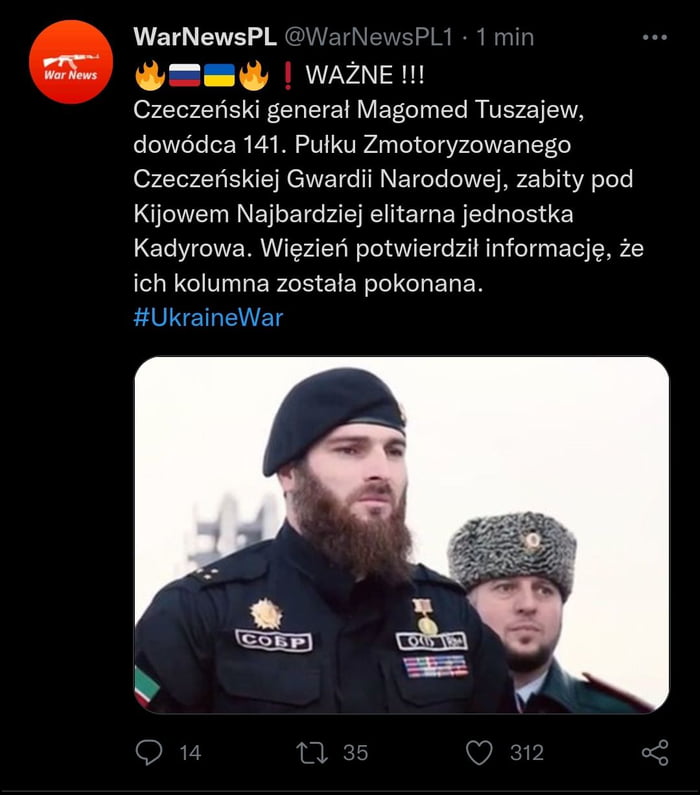
Task: Click the 312 likes count
Action: click(527, 753)
